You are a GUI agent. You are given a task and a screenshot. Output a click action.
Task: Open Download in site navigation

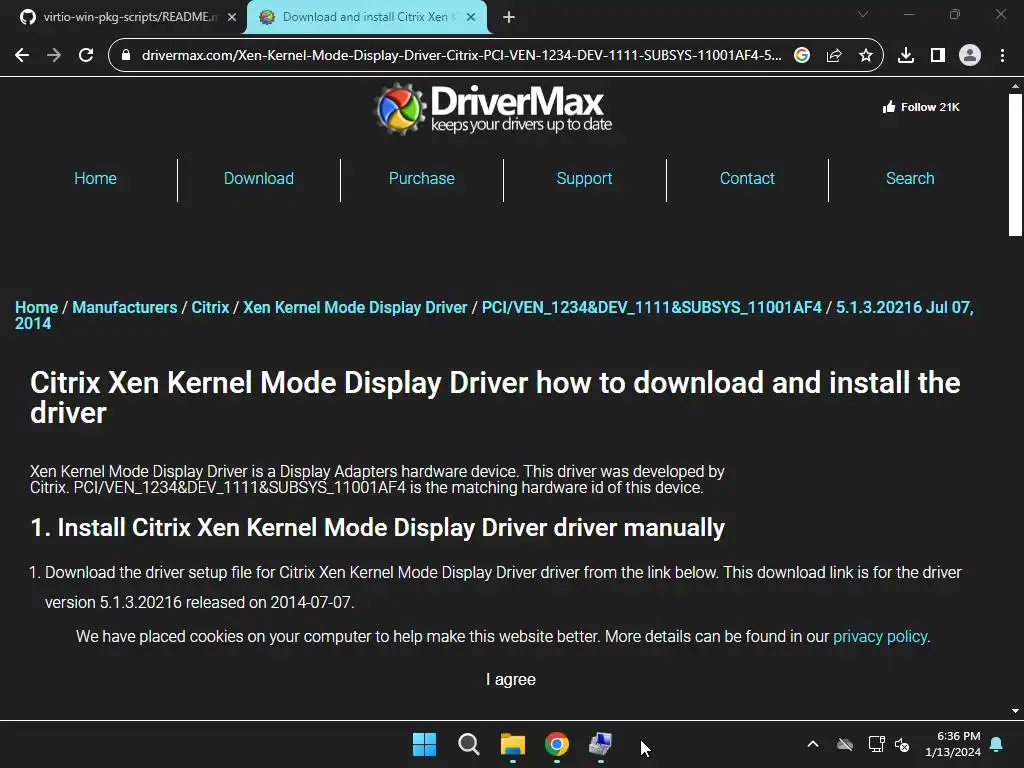pos(259,178)
